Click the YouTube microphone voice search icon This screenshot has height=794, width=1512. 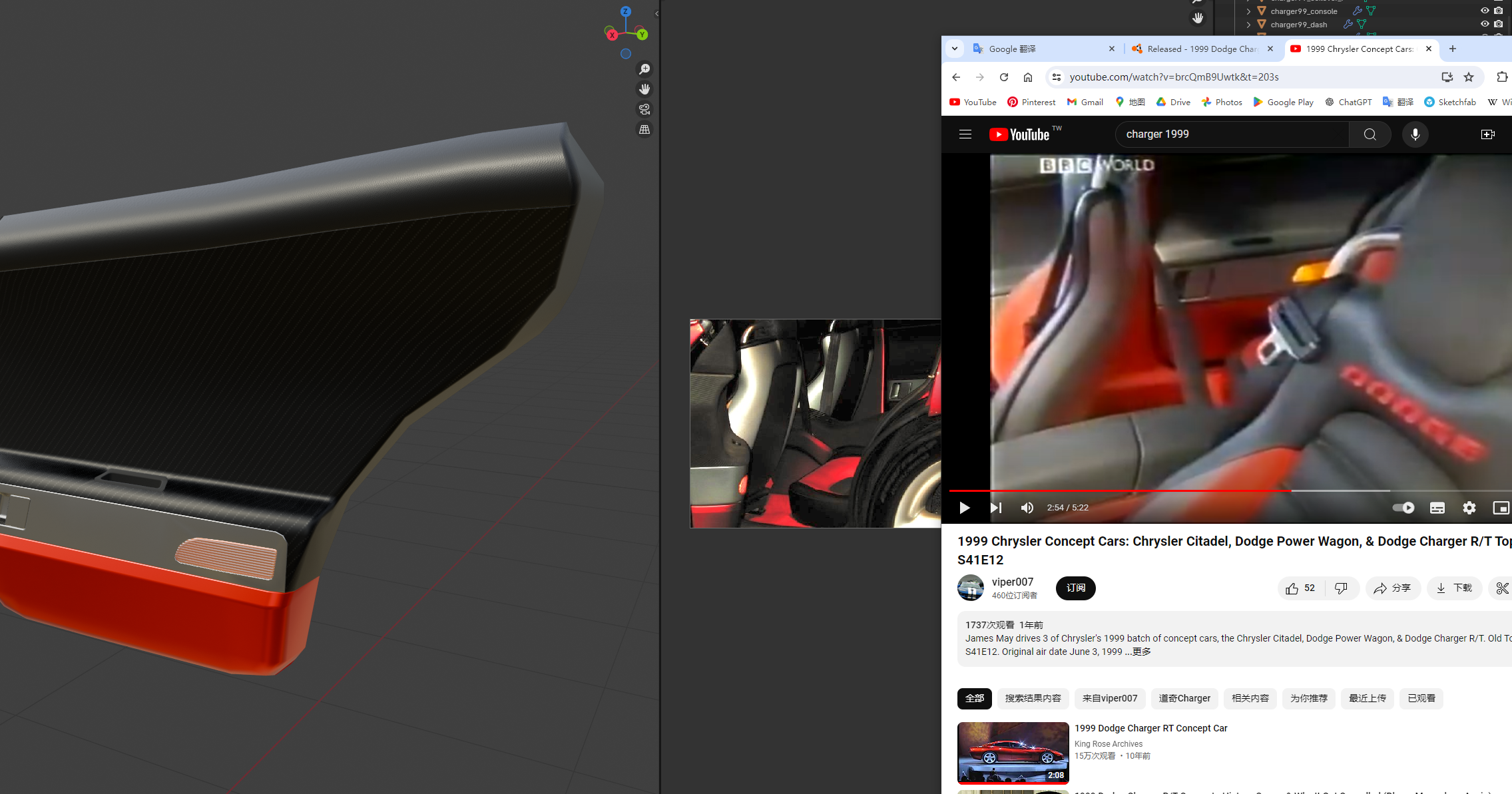click(x=1415, y=134)
